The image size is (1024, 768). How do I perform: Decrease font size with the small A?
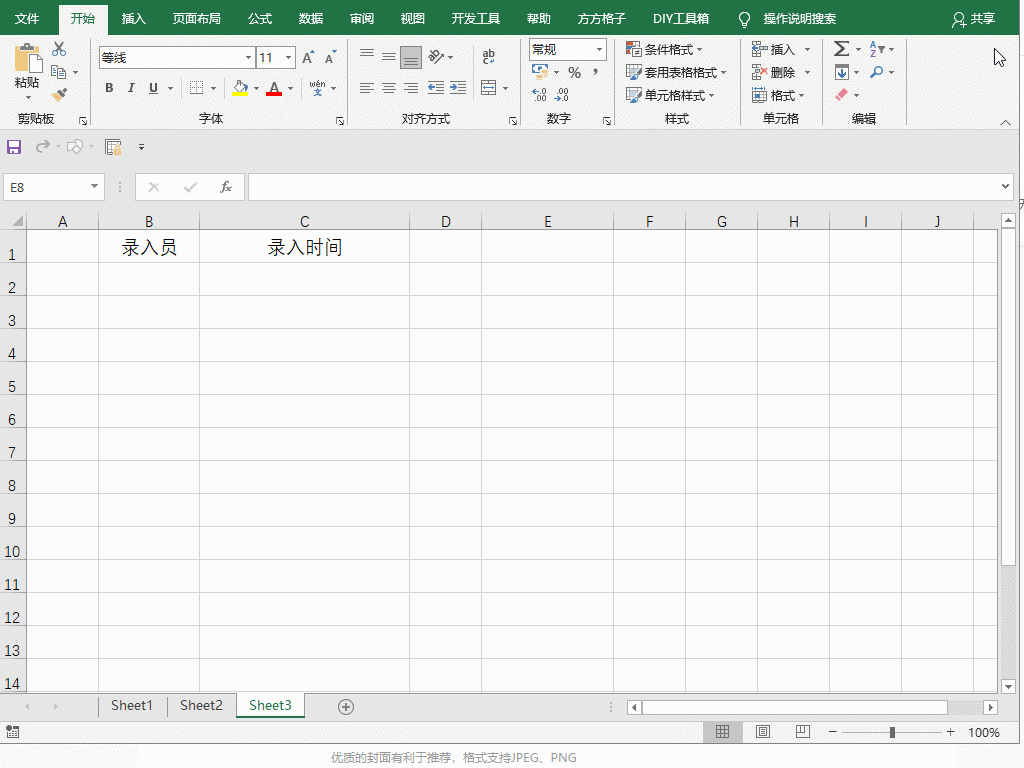coord(330,57)
